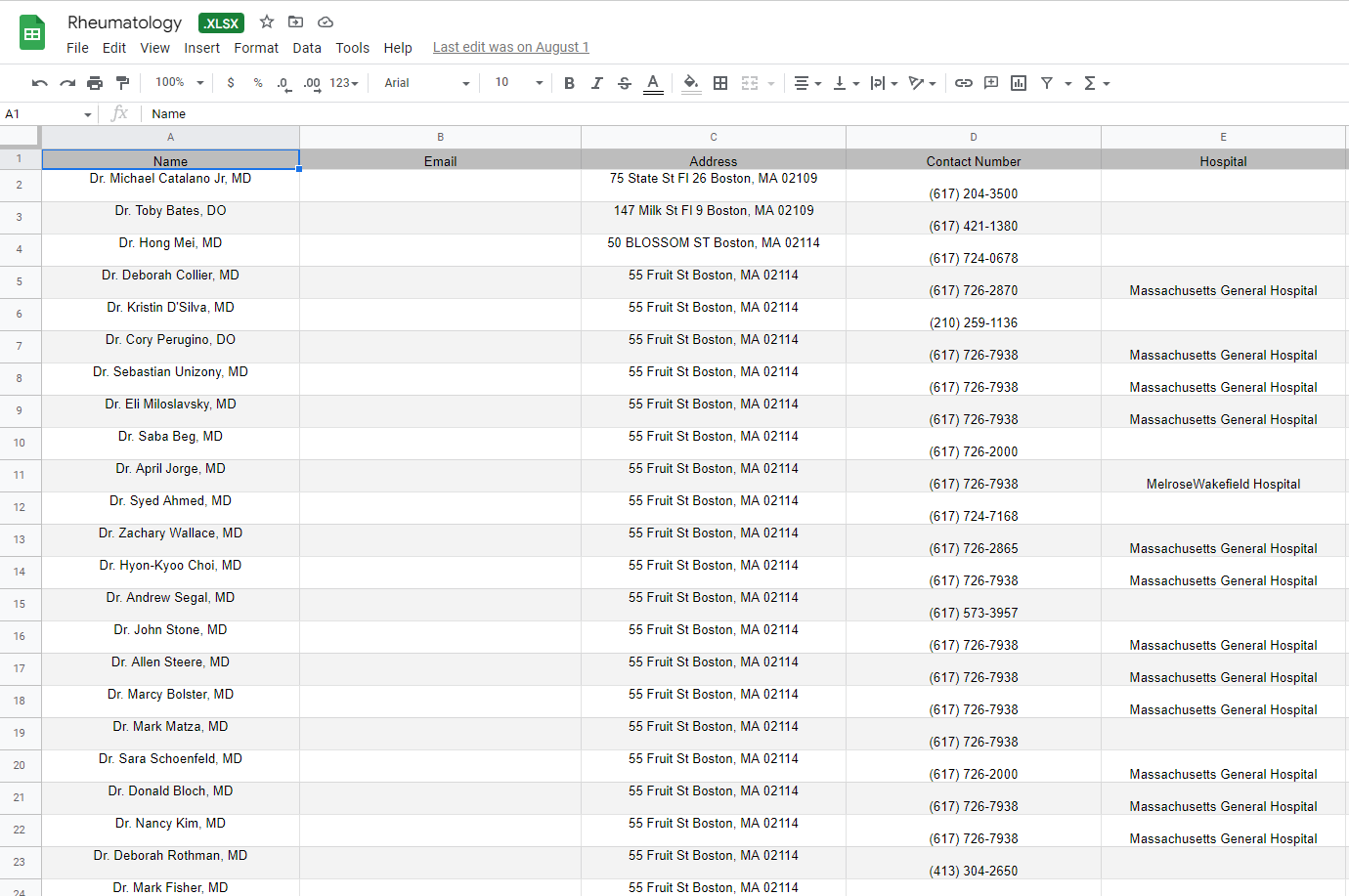Open the Format menu
1349x896 pixels.
coord(256,48)
